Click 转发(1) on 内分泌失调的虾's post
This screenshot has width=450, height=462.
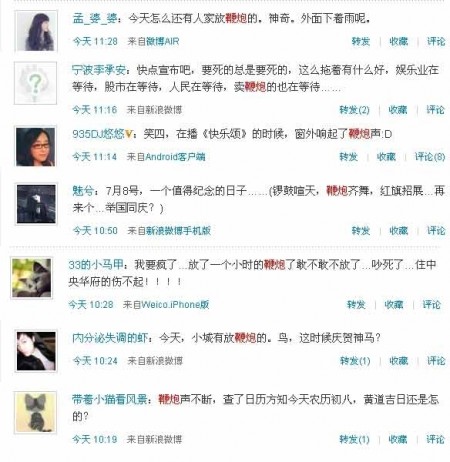[355, 361]
